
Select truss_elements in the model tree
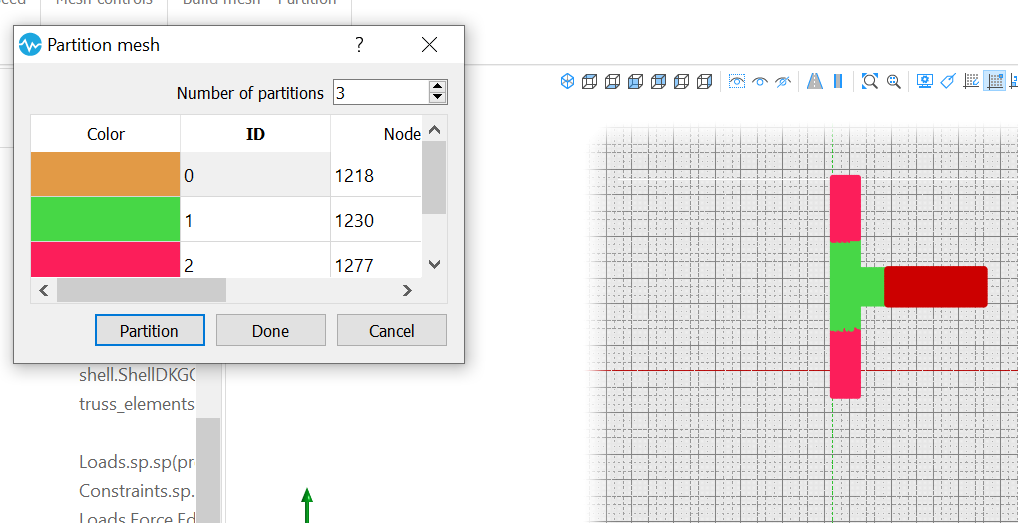click(137, 404)
